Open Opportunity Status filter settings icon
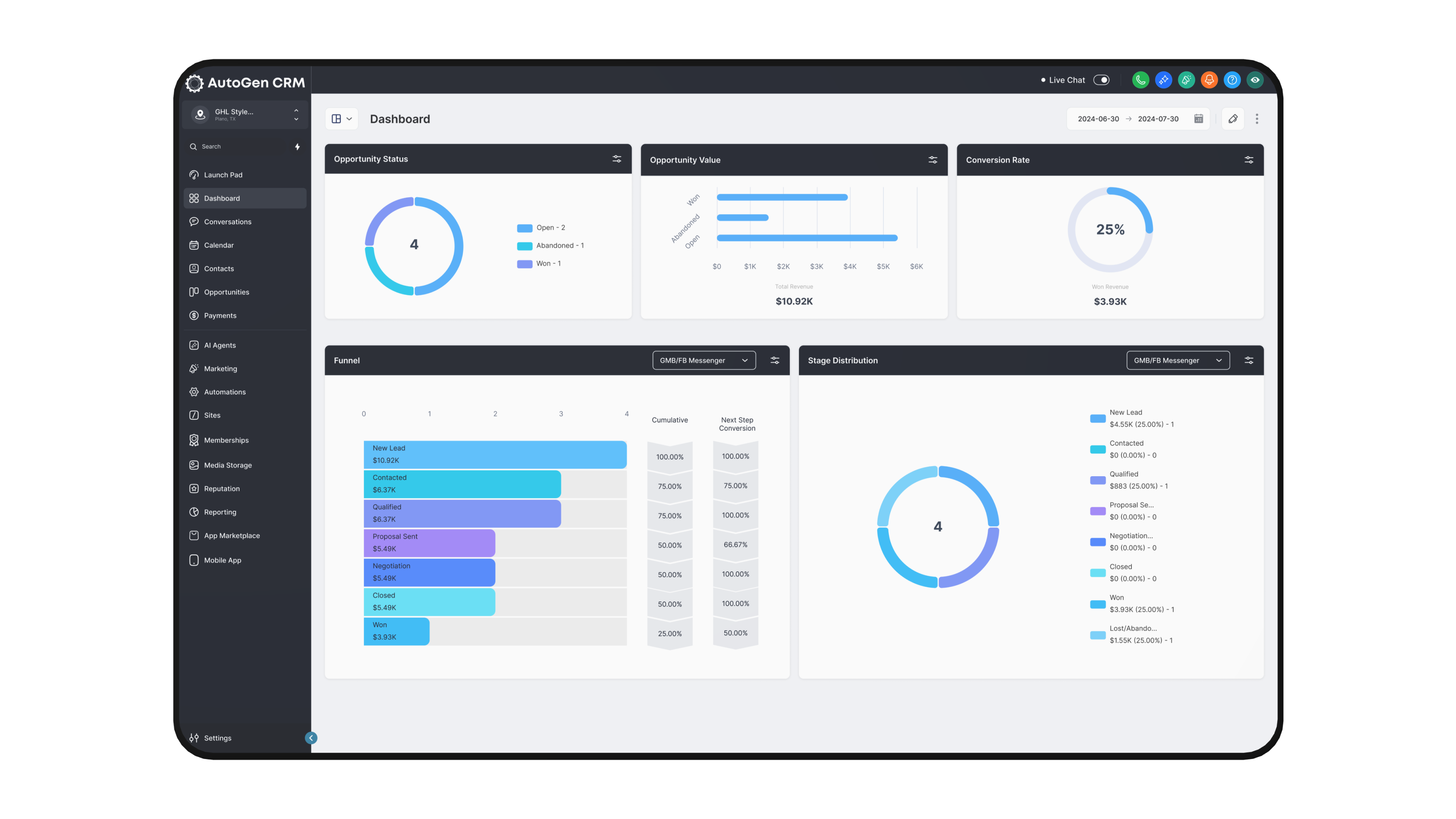 pos(617,159)
